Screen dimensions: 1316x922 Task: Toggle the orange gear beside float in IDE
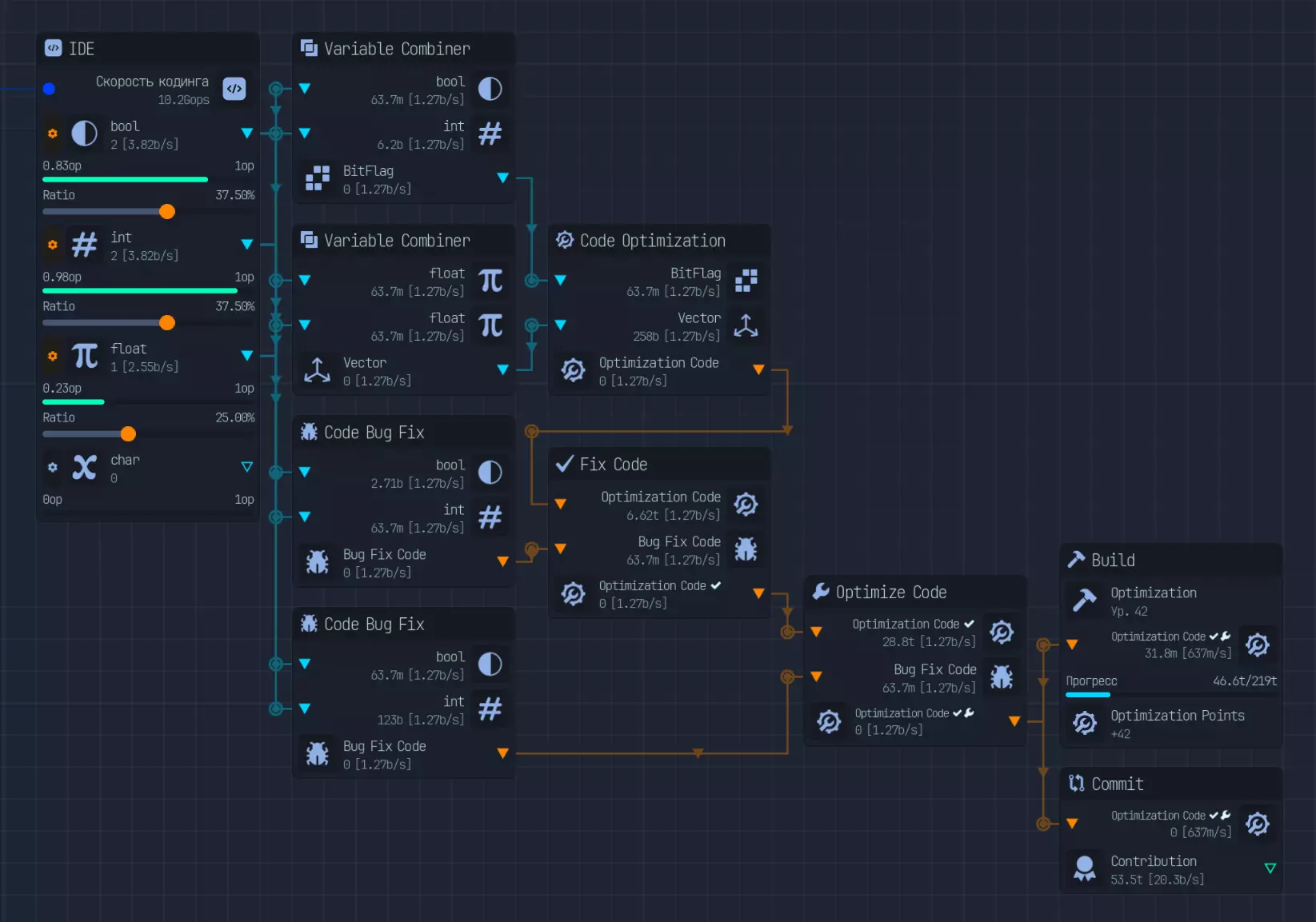53,356
